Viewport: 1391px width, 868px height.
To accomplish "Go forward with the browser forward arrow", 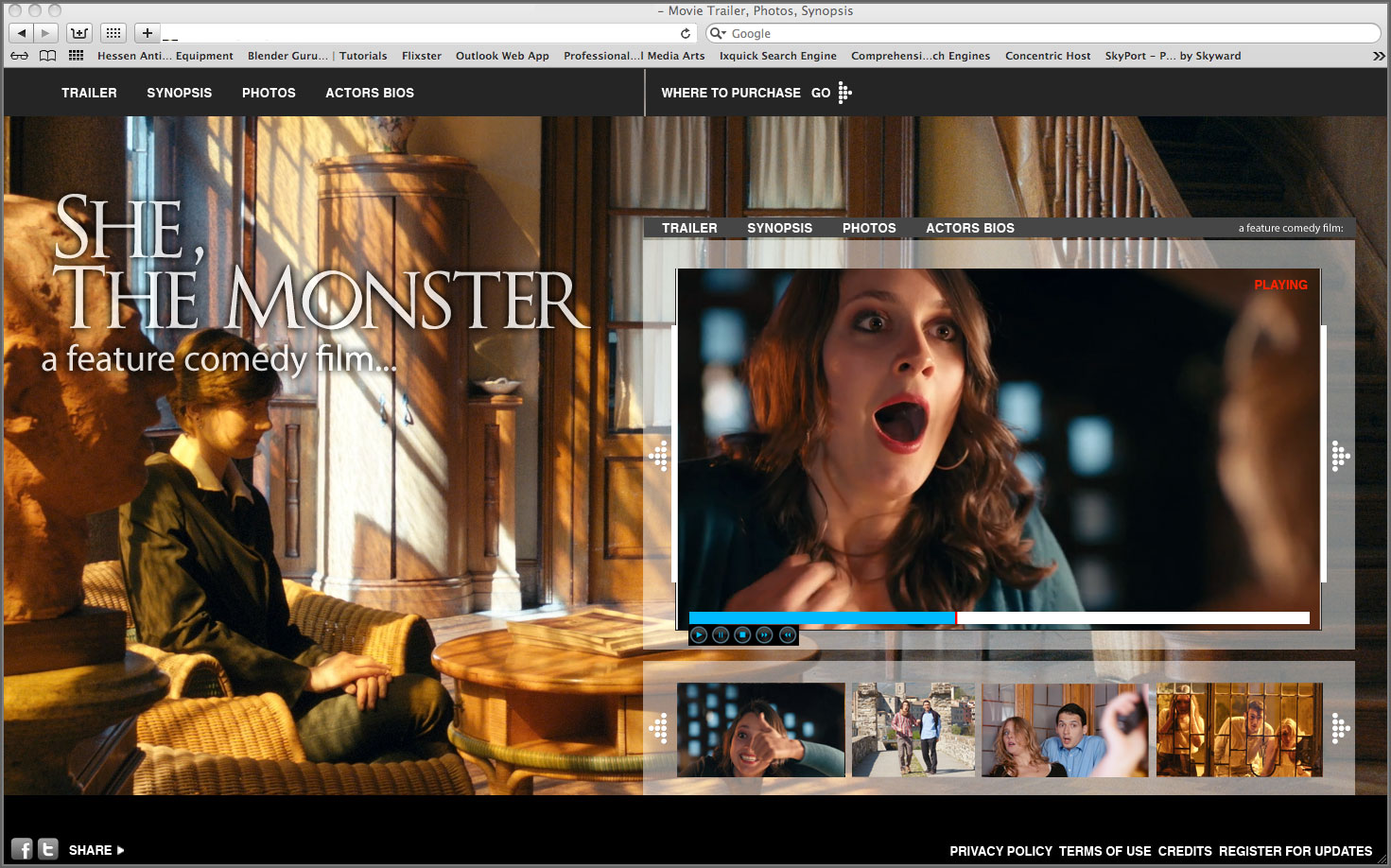I will pos(45,33).
